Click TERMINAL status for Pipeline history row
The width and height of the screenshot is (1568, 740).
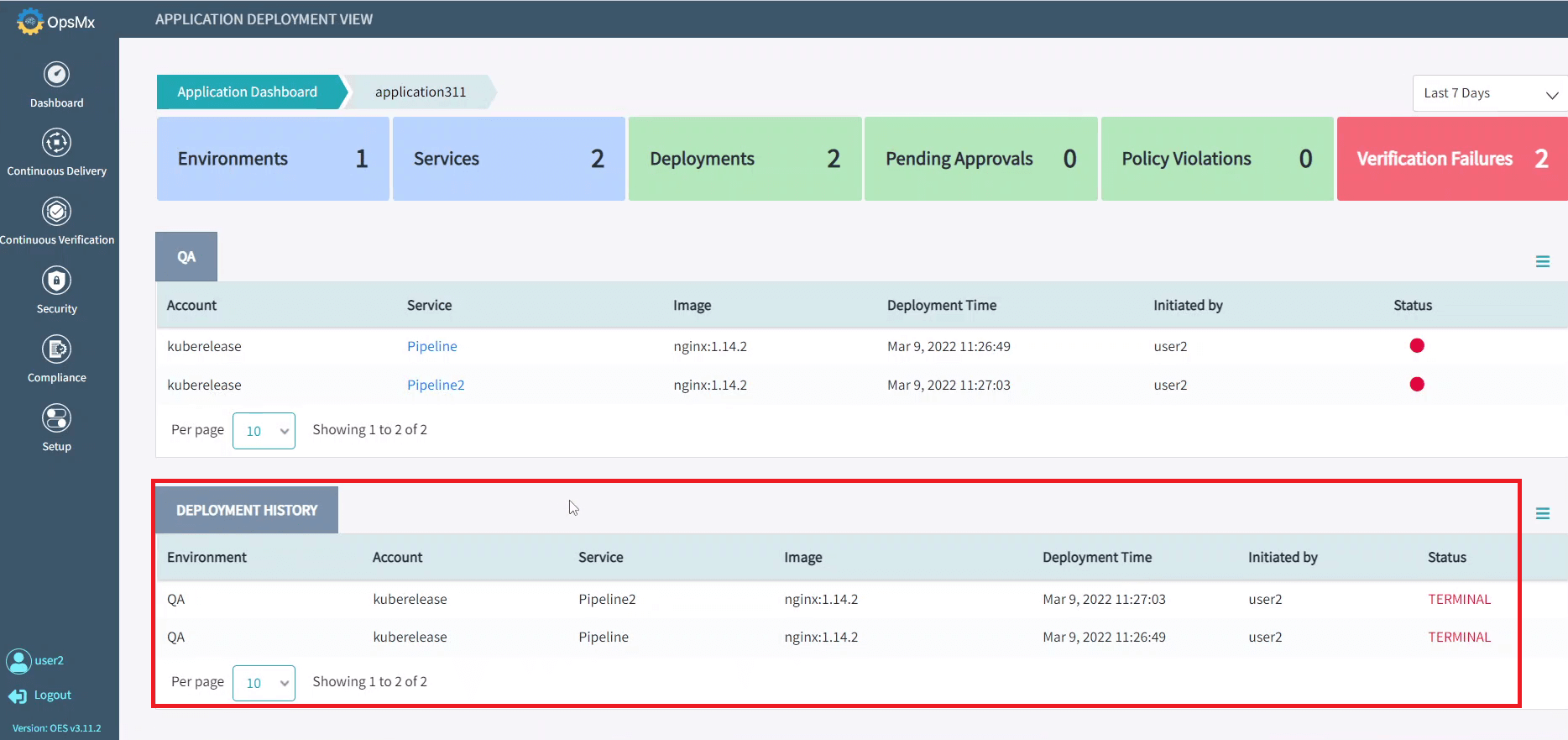tap(1460, 638)
